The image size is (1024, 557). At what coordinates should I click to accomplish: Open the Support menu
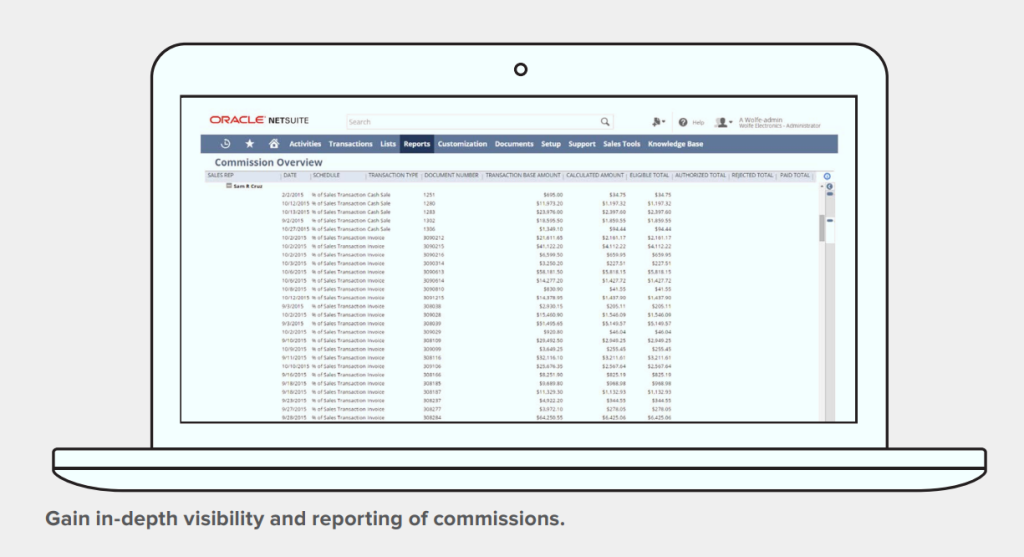(582, 144)
